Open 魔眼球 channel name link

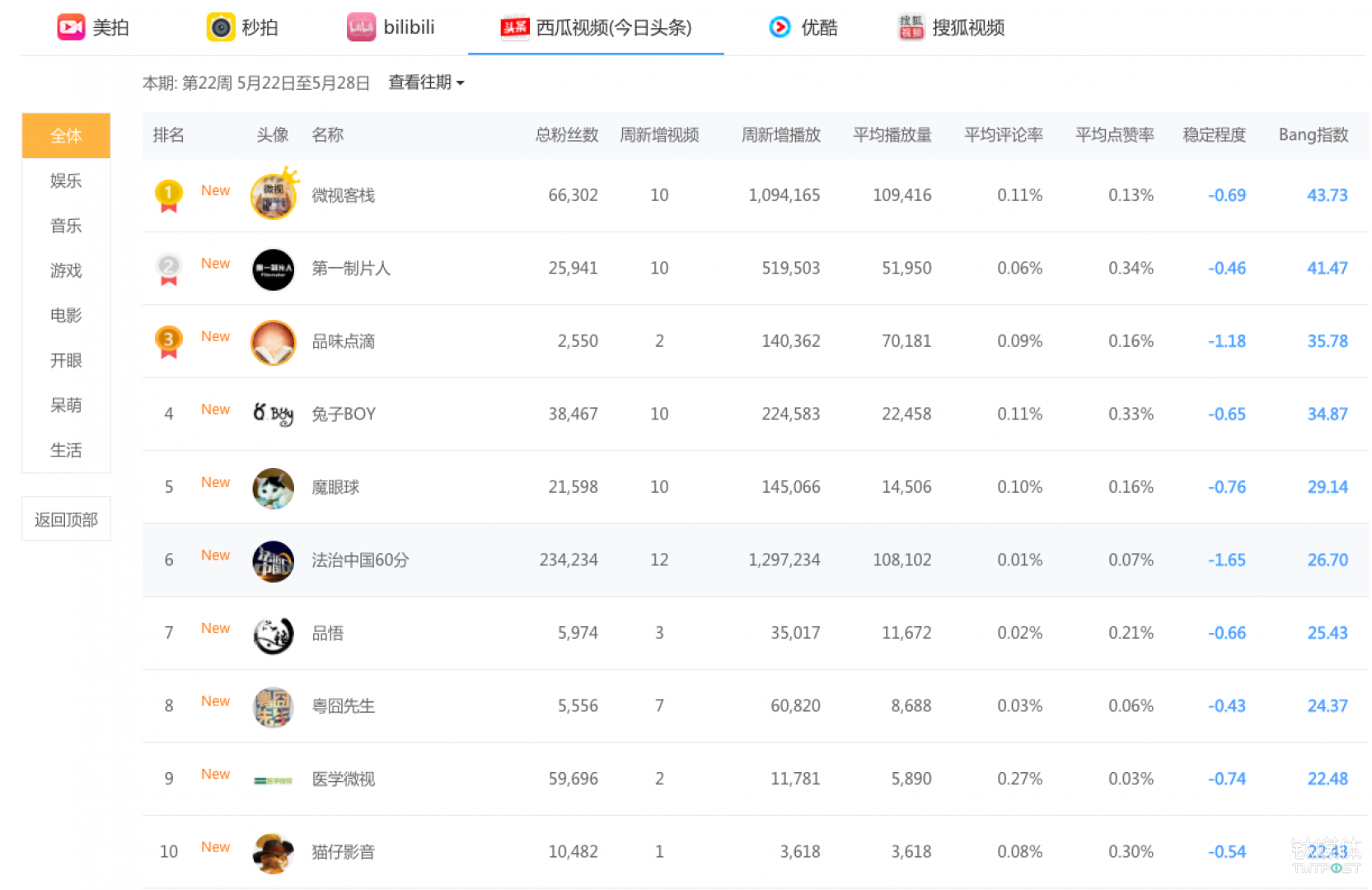[x=335, y=487]
